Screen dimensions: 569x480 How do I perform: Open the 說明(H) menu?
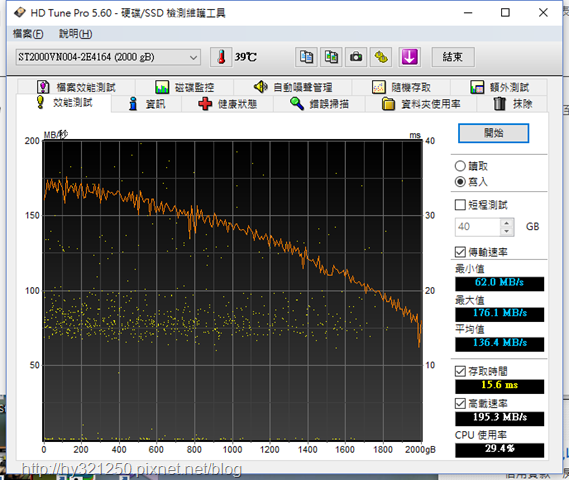(75, 34)
